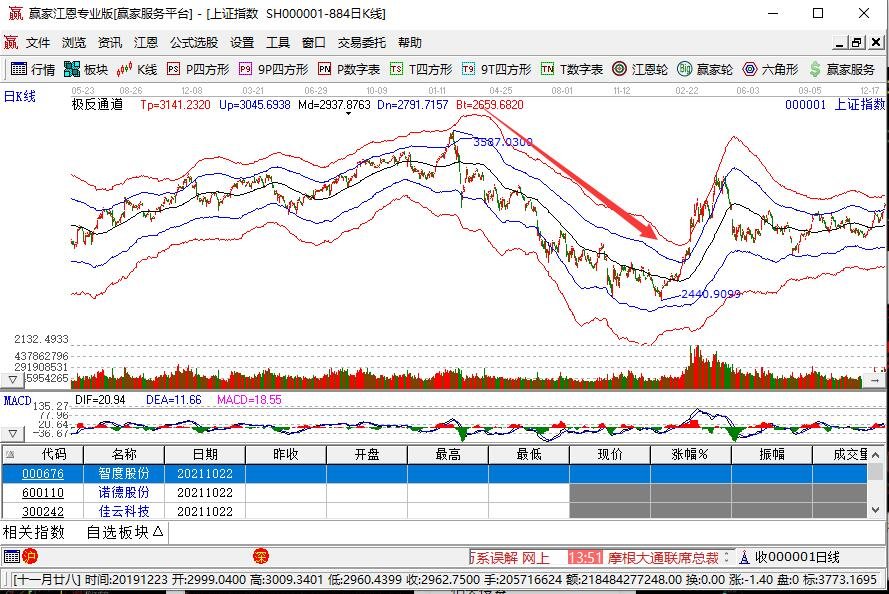Sort by the 名称 column header
The image size is (889, 594).
point(124,455)
